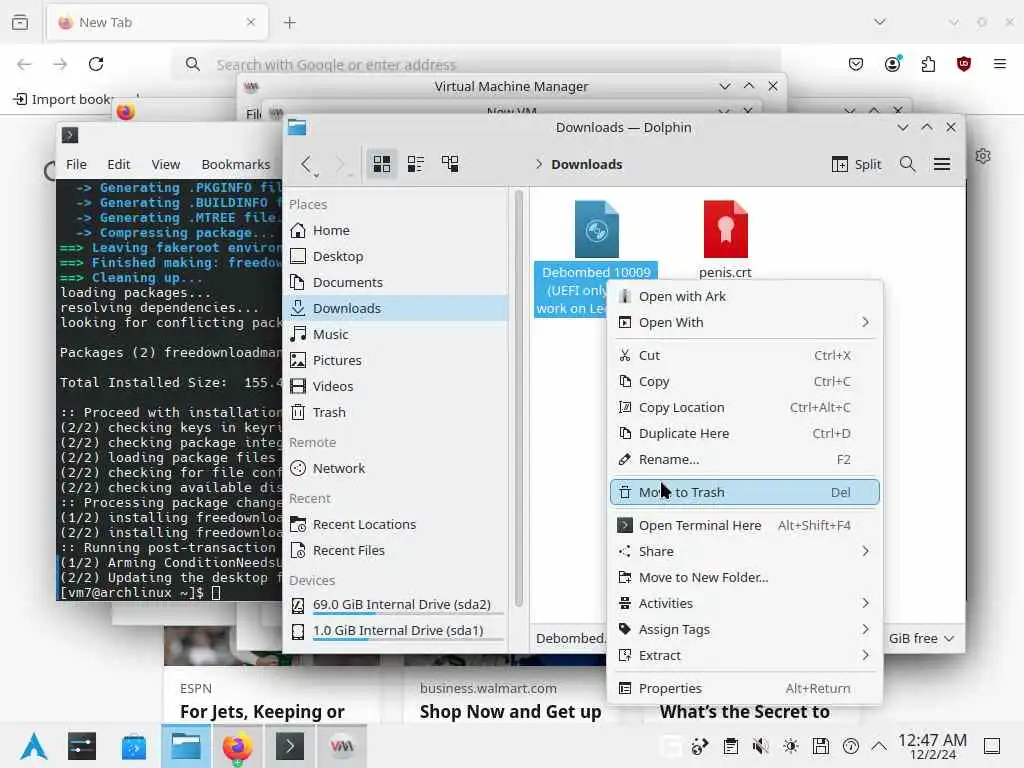1024x768 pixels.
Task: Open Dolphin search
Action: [x=907, y=164]
